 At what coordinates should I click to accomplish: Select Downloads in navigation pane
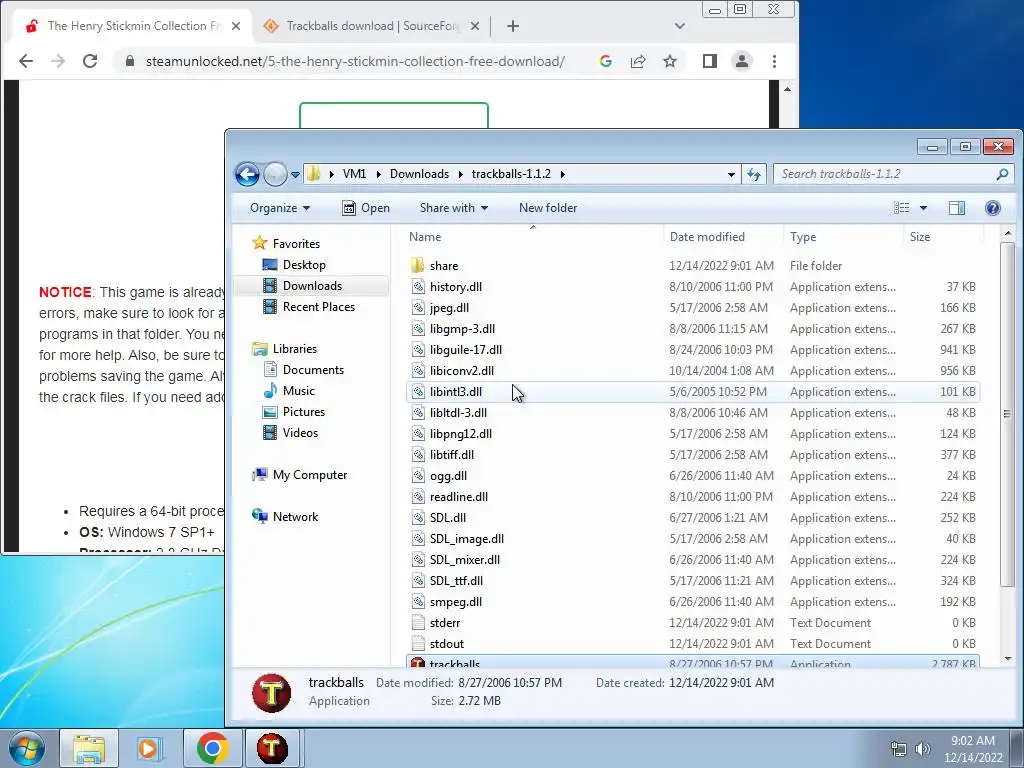312,285
